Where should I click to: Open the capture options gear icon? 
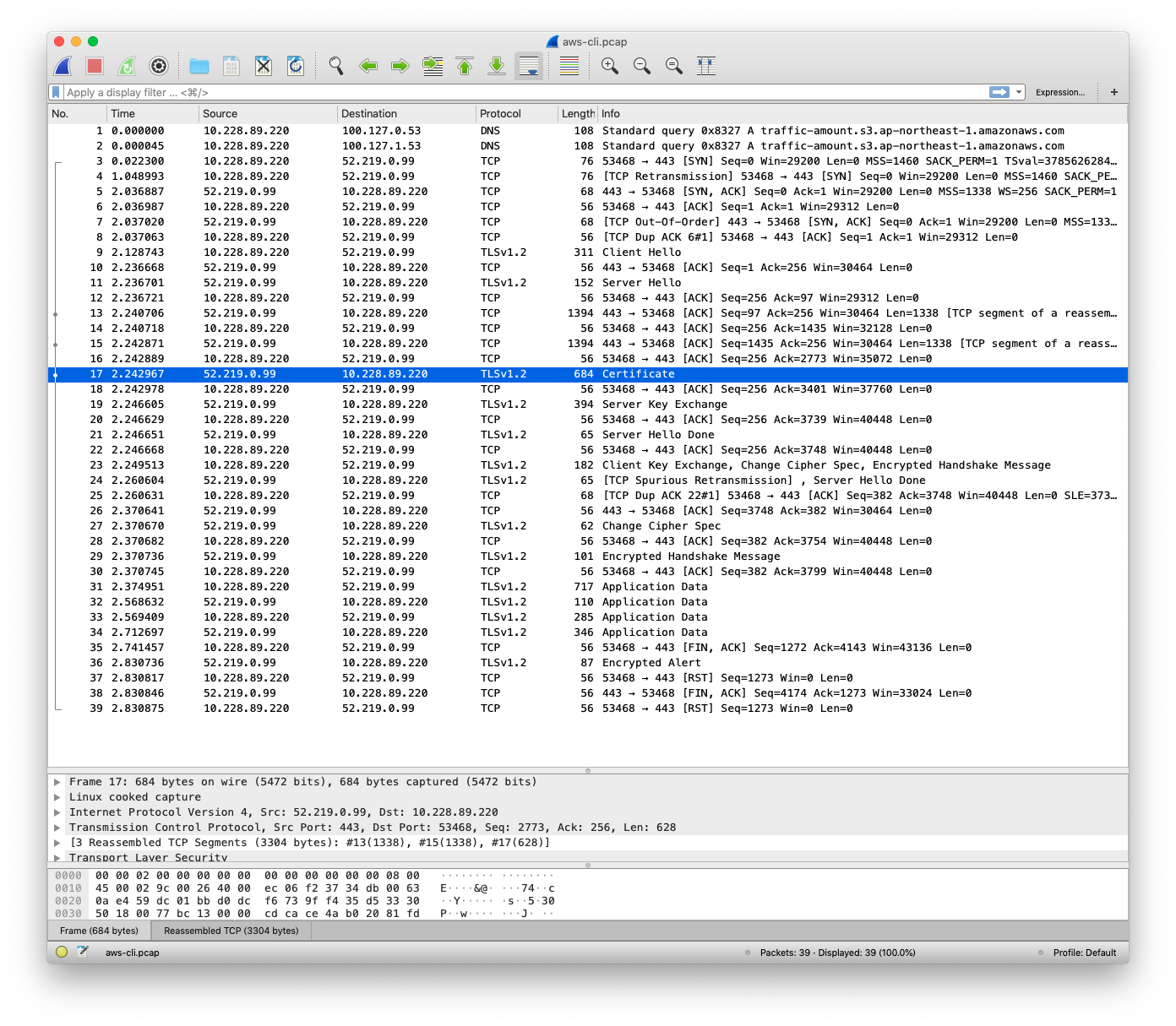pos(159,66)
